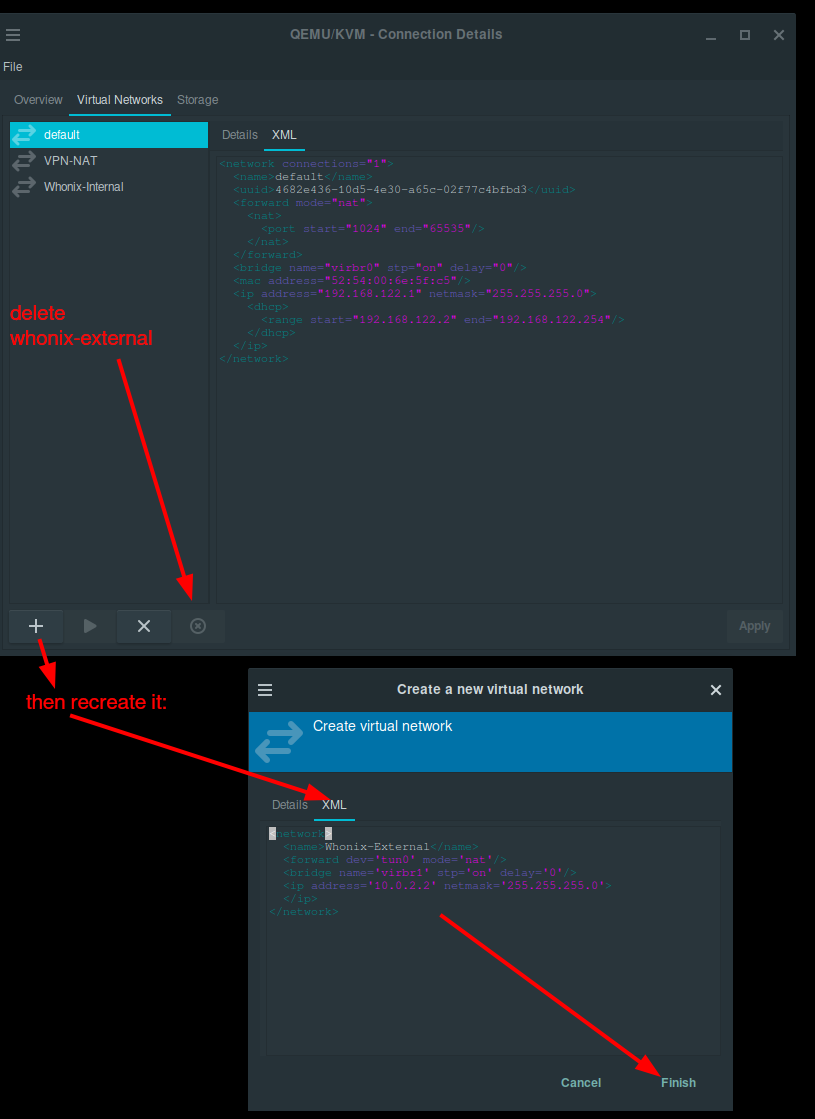Select the VPN-NAT network

[x=109, y=161]
